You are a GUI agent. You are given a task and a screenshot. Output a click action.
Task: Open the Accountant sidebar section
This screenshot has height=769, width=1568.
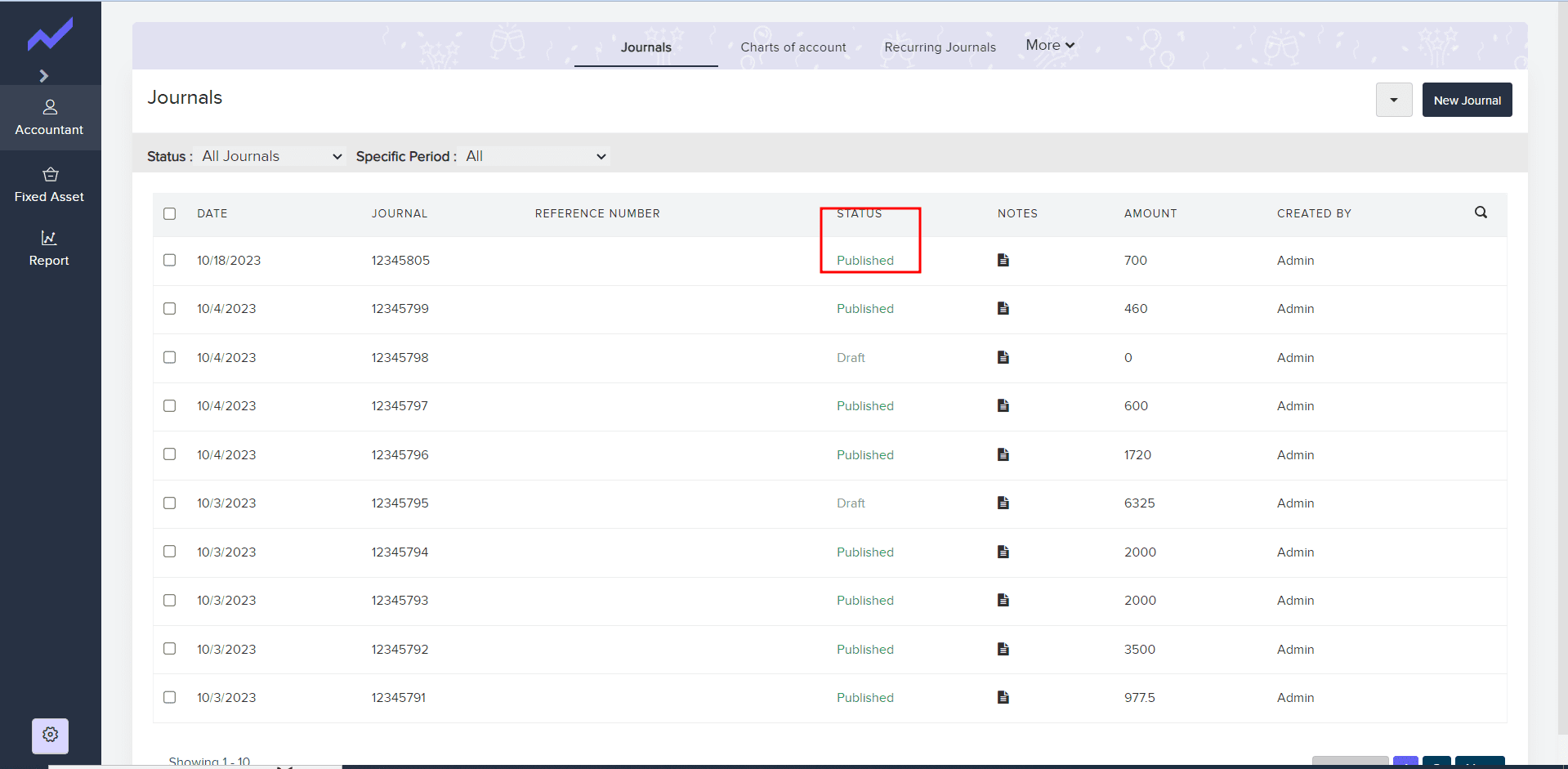[x=49, y=118]
